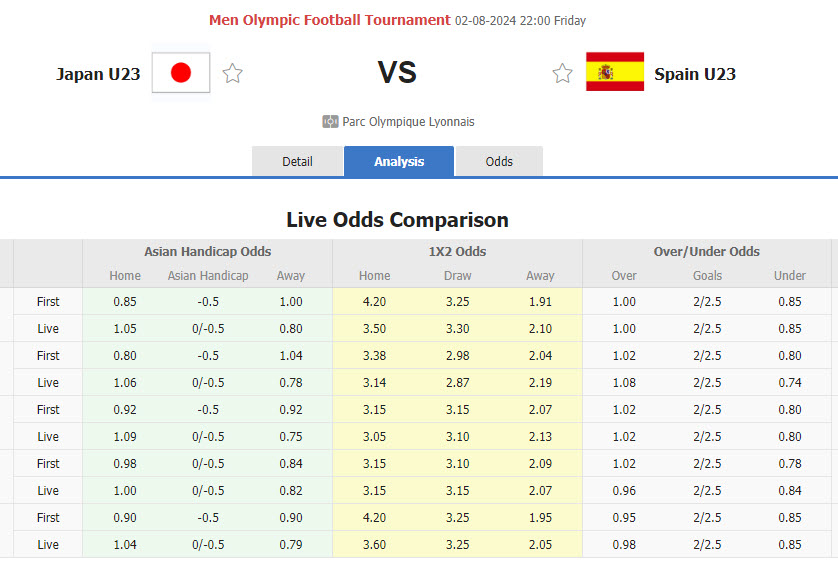Click the 1.91 away odds cell
Image resolution: width=838 pixels, height=561 pixels.
pyautogui.click(x=540, y=301)
